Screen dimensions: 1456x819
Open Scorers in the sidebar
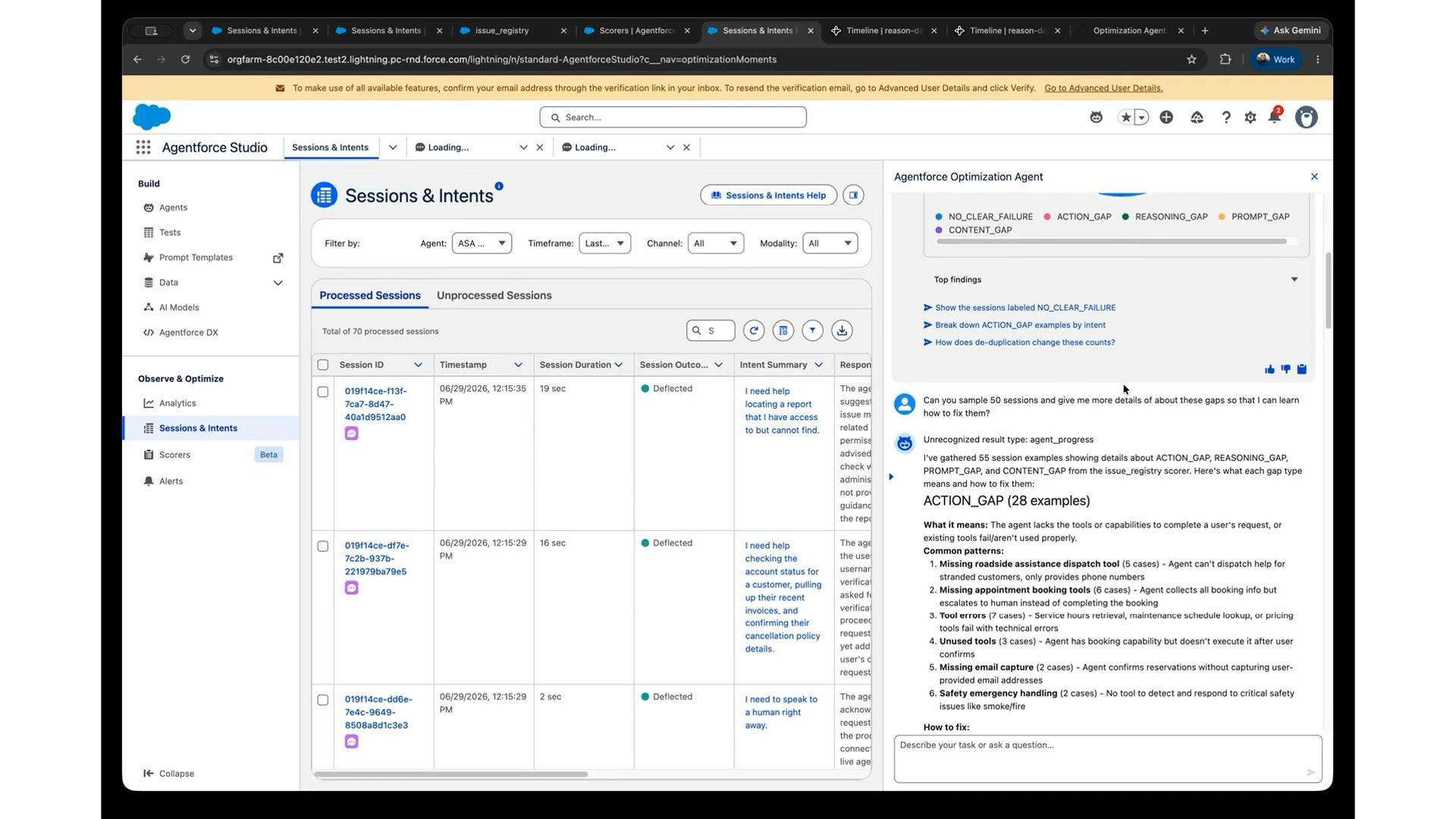click(x=174, y=455)
